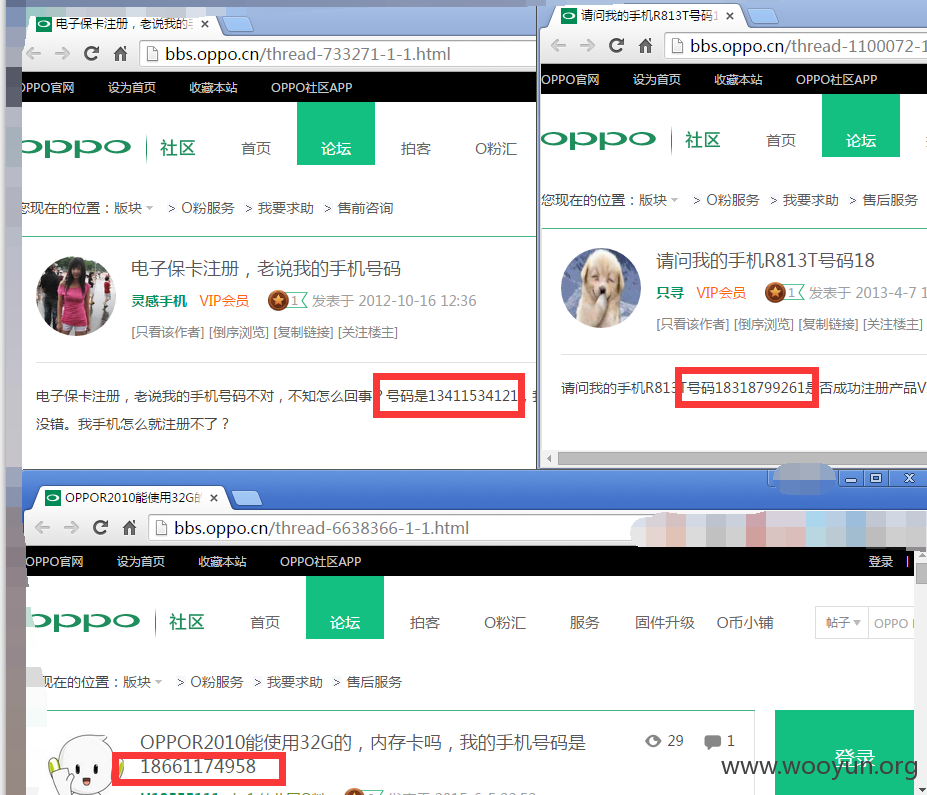Select the 电子保卡注册 browser tab

pos(124,24)
